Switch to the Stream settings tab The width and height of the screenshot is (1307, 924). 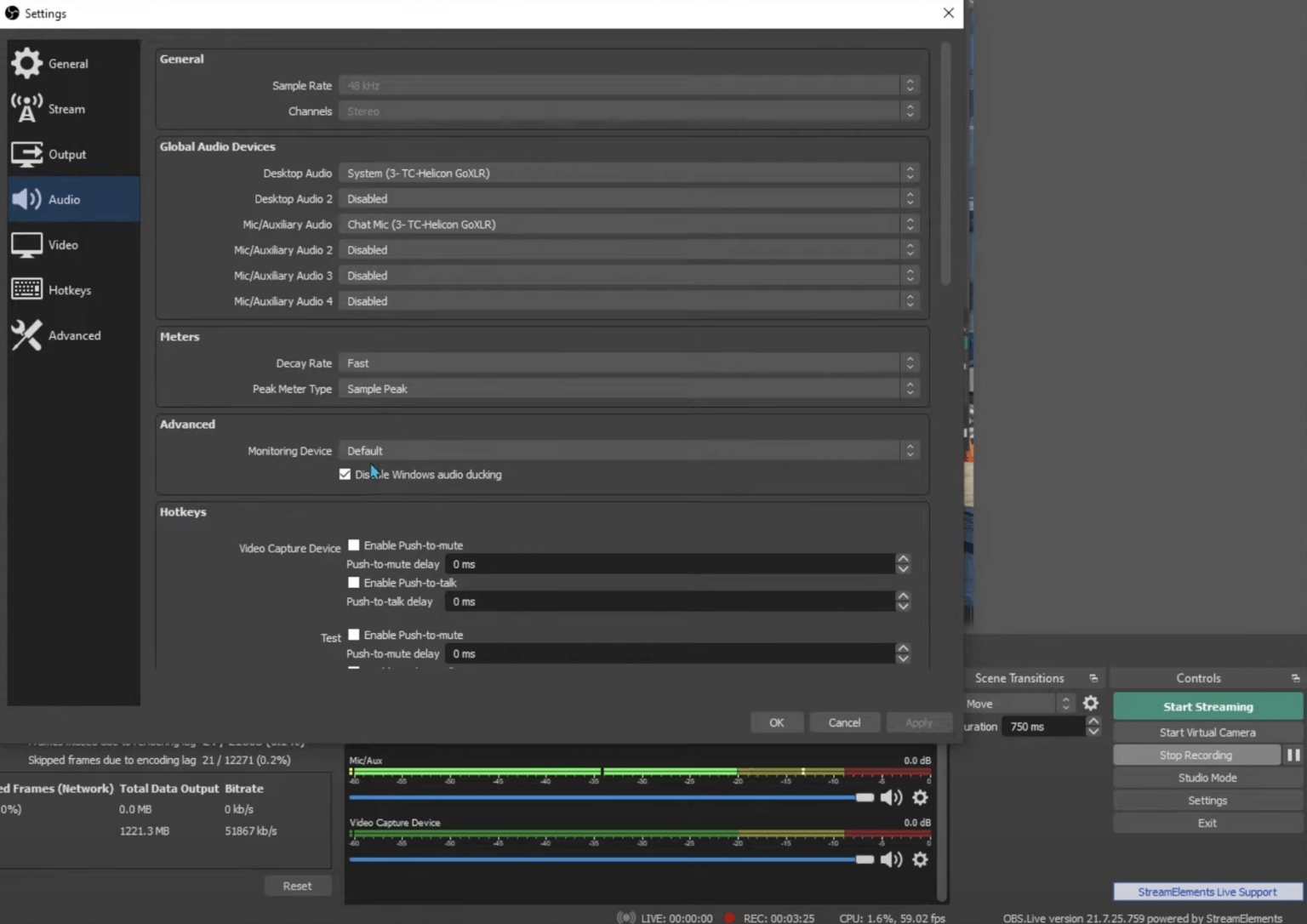(x=66, y=108)
